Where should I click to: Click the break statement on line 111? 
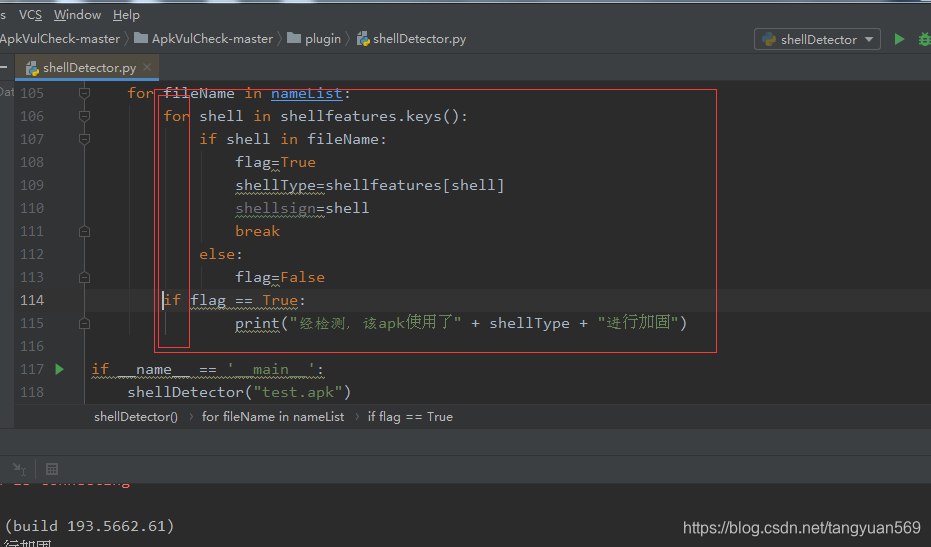[x=257, y=231]
